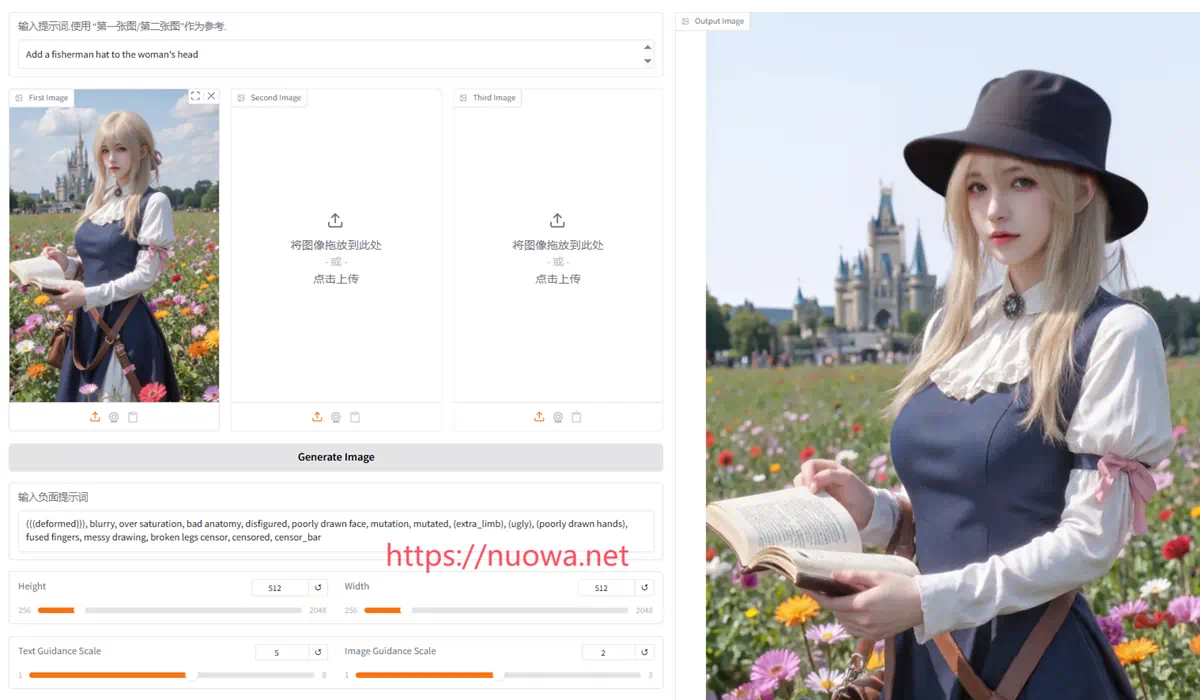Open webcam source under Third Image
The width and height of the screenshot is (1200, 700).
point(558,417)
